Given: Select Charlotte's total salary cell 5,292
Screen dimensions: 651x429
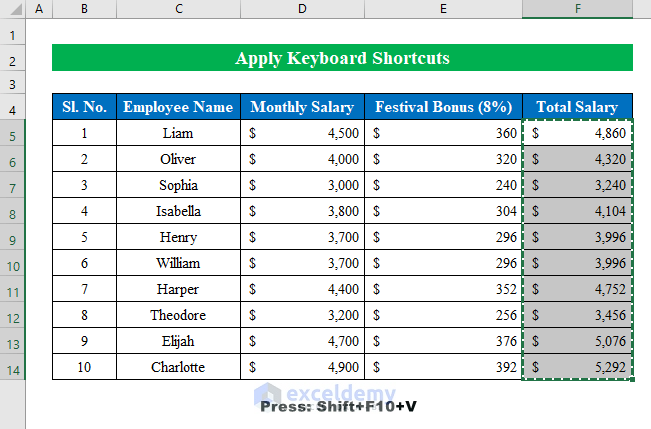Looking at the screenshot, I should click(x=577, y=367).
